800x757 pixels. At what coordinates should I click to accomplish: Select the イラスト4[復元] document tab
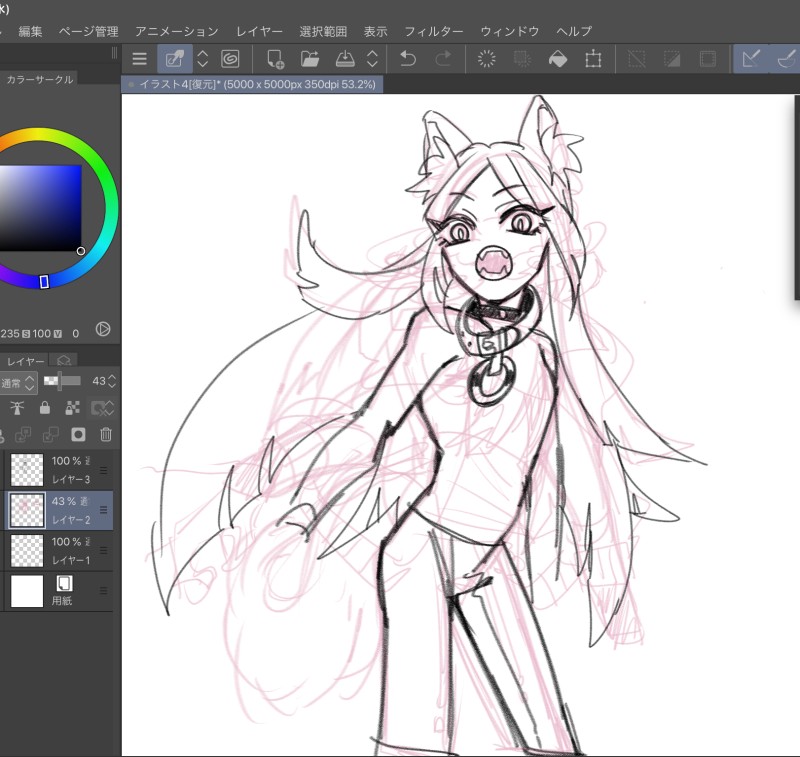pyautogui.click(x=252, y=85)
